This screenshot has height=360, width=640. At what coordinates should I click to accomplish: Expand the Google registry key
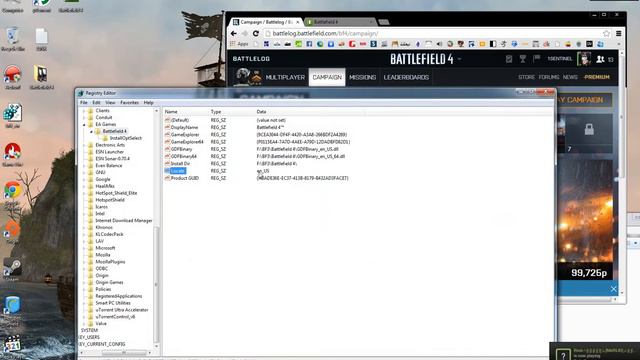point(84,179)
